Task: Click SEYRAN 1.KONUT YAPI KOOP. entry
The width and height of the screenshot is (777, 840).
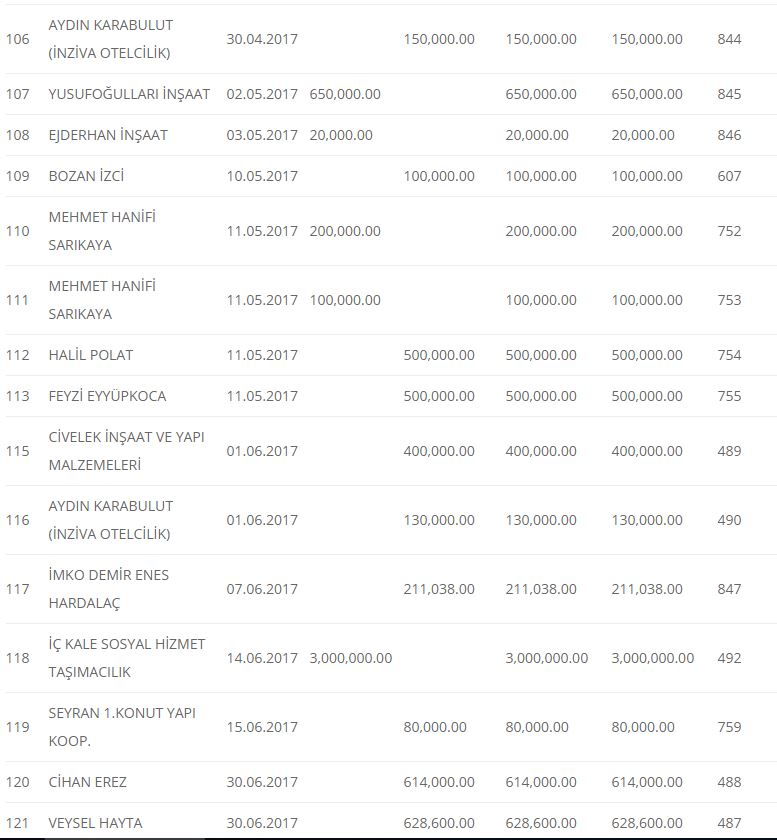Action: point(122,727)
